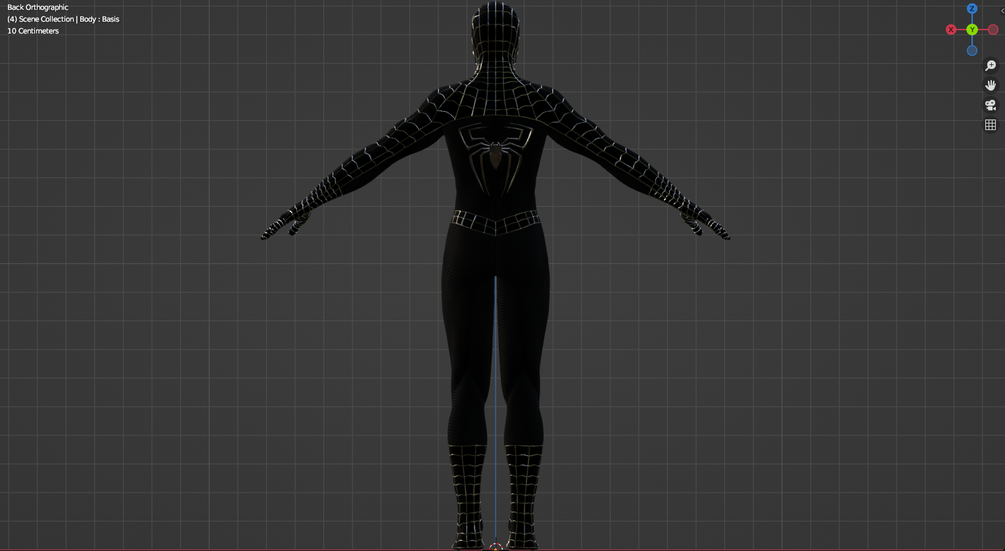
Task: Toggle perspective/orthographic grid icon
Action: 990,125
